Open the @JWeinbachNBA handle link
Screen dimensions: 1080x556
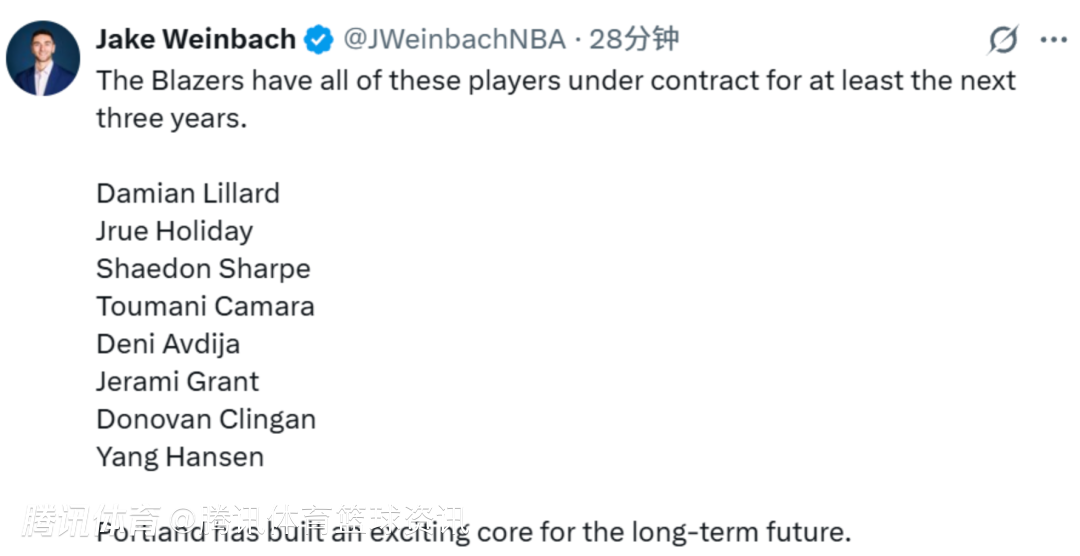454,40
